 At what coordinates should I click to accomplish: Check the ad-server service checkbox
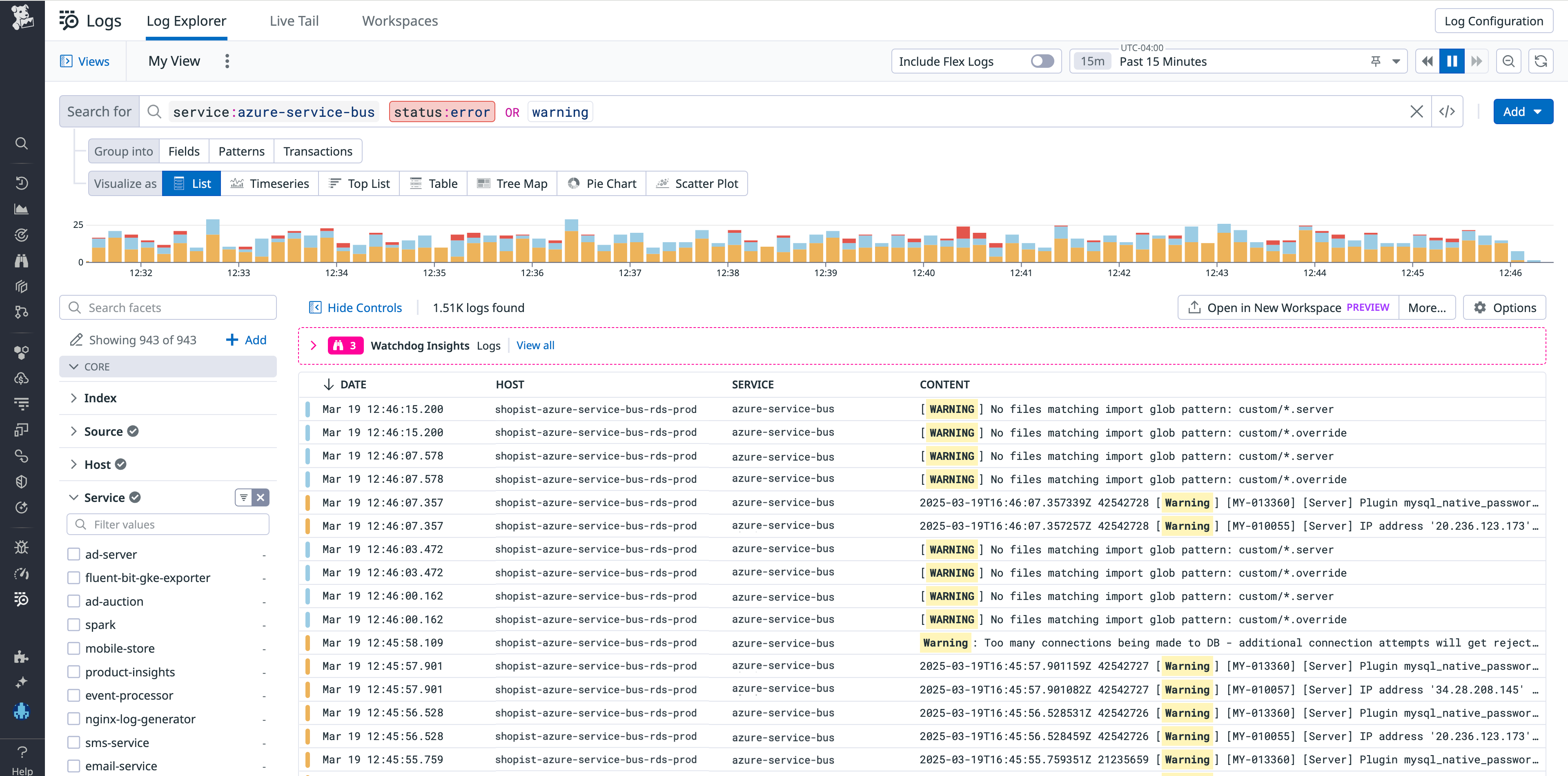click(x=73, y=554)
